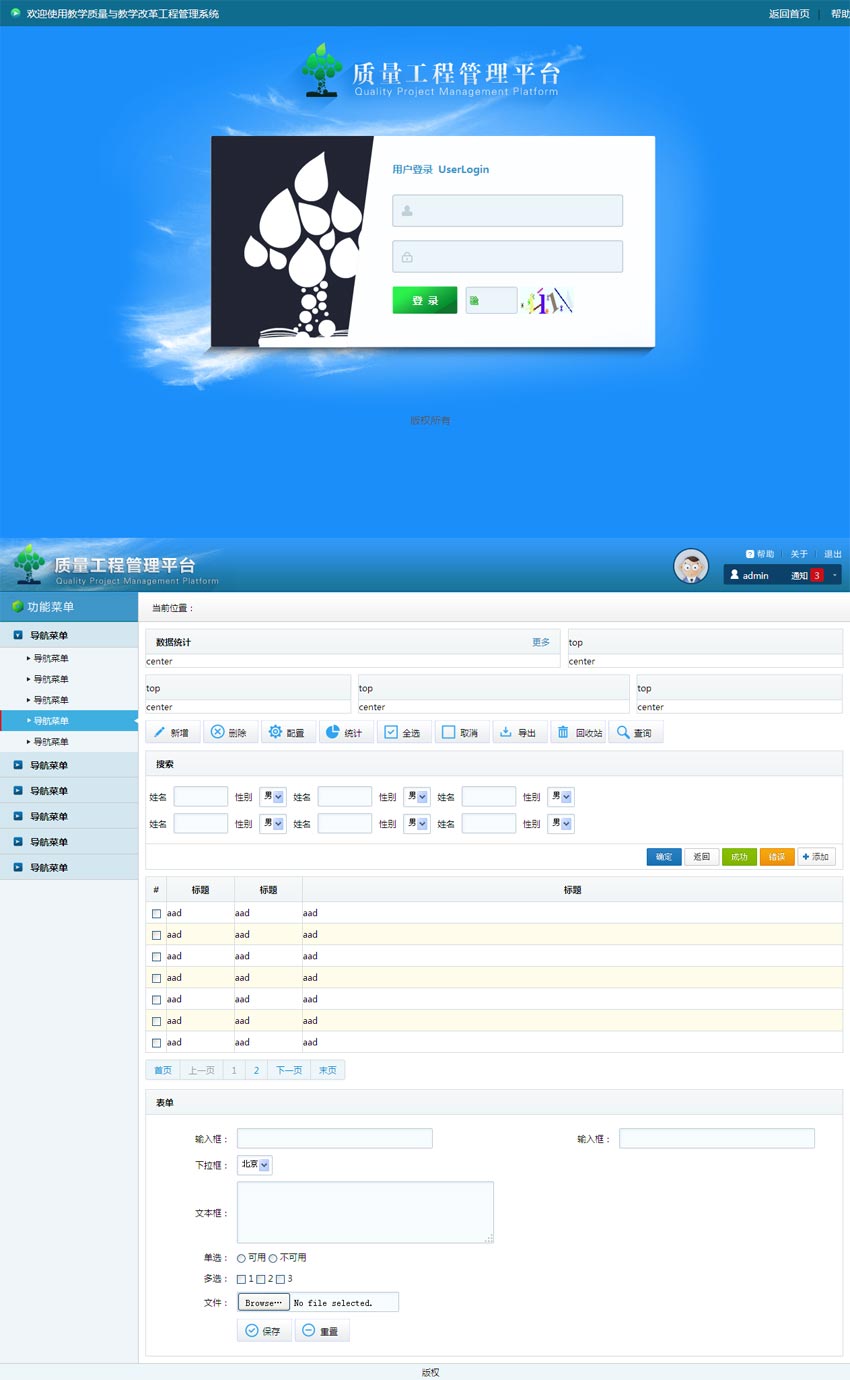The height and width of the screenshot is (1380, 850).
Task: Click the 全选 select-all toolbar icon
Action: click(x=390, y=732)
